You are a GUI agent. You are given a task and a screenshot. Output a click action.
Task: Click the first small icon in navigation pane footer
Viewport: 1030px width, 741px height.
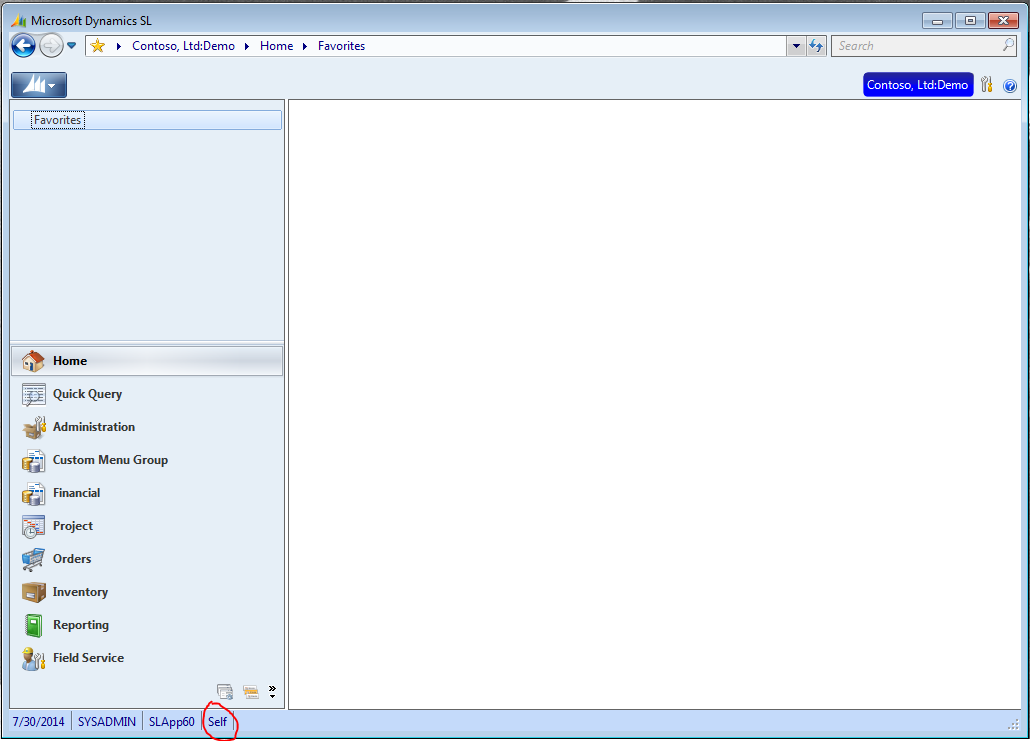pyautogui.click(x=225, y=692)
